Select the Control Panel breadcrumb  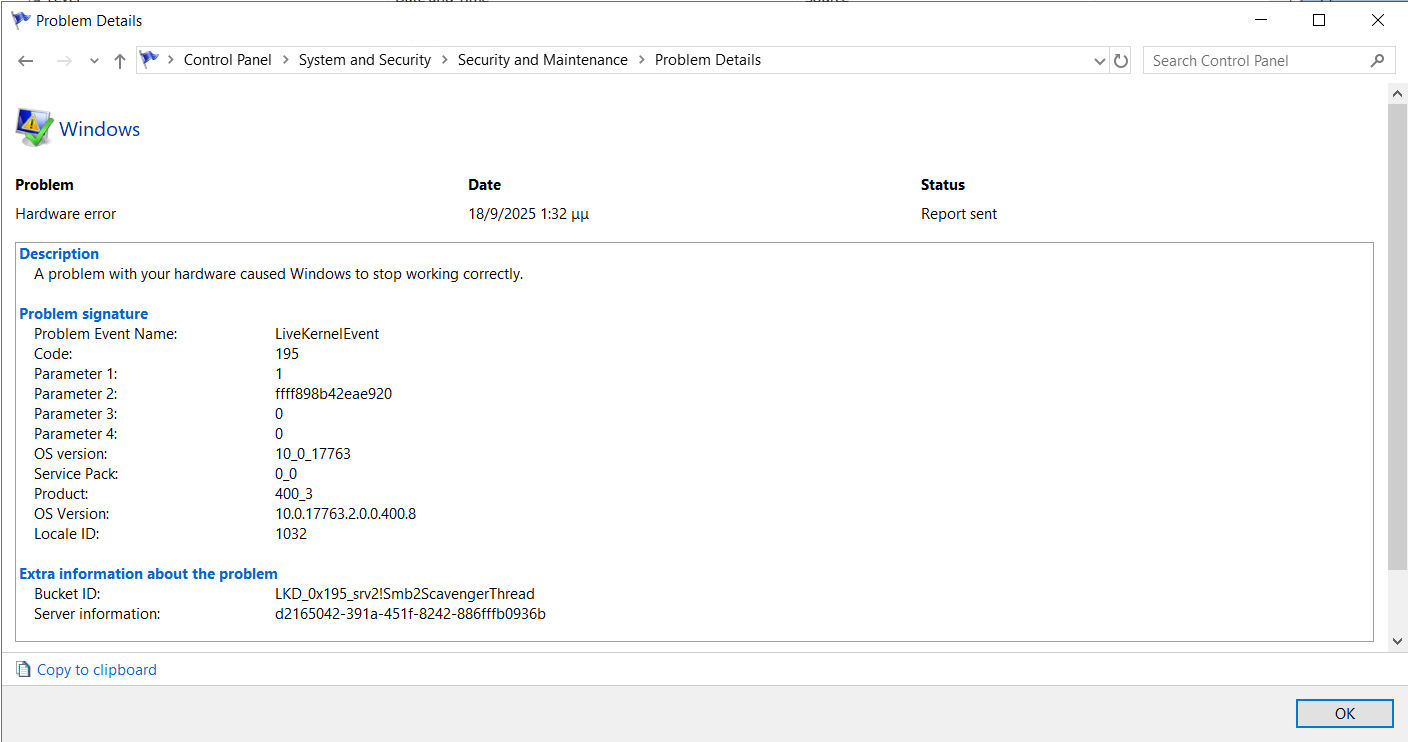click(228, 60)
